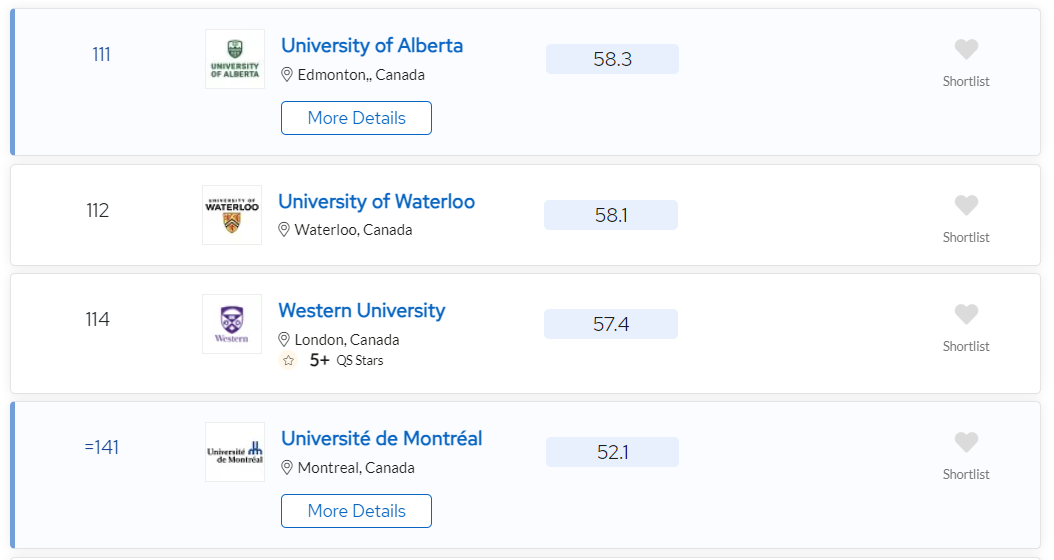Open the Western University link
This screenshot has width=1054, height=560.
click(x=362, y=310)
